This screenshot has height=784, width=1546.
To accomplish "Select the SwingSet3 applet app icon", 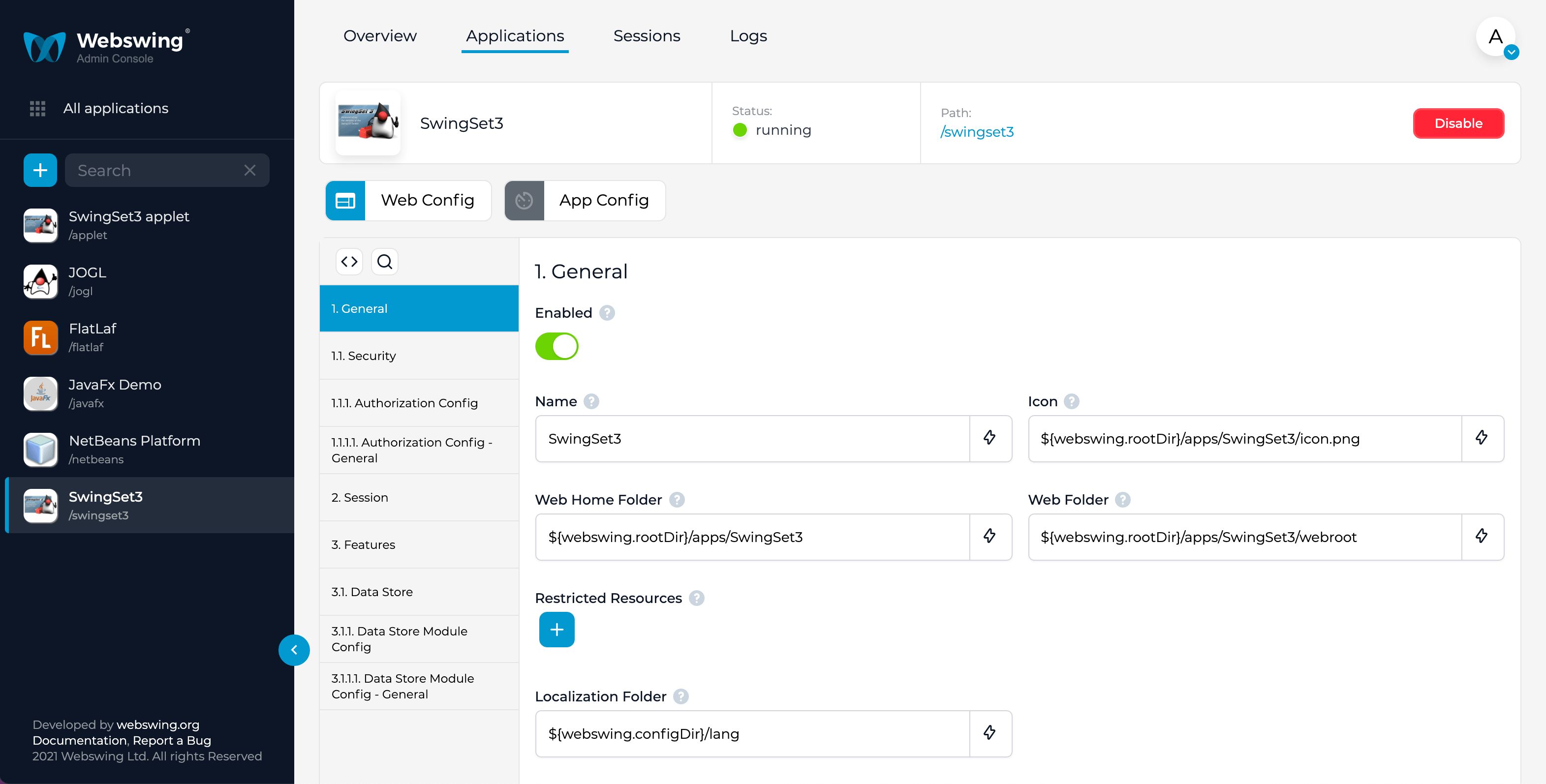I will [x=40, y=225].
